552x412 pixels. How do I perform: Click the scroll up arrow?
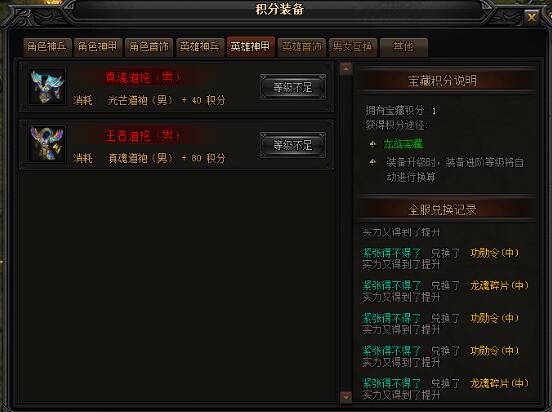[346, 69]
